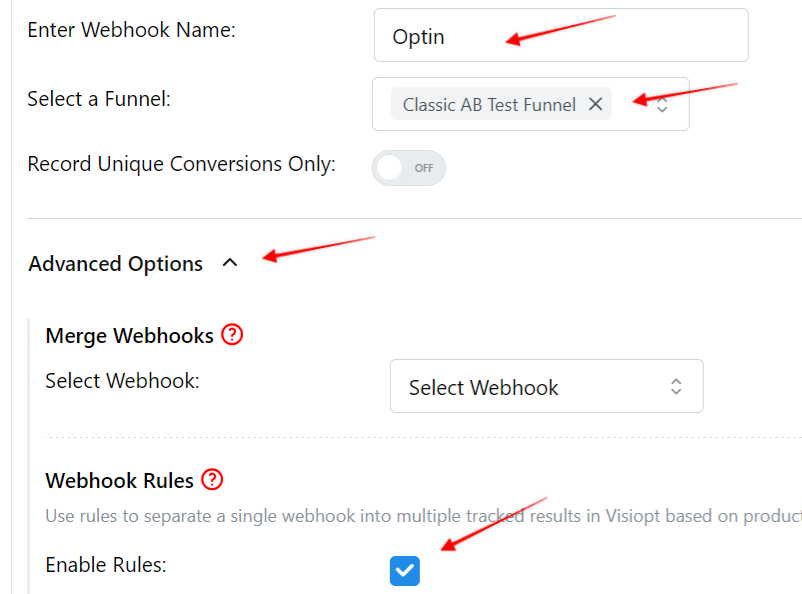Viewport: 802px width, 594px height.
Task: Uncheck the Enable Rules checkbox
Action: pos(405,570)
